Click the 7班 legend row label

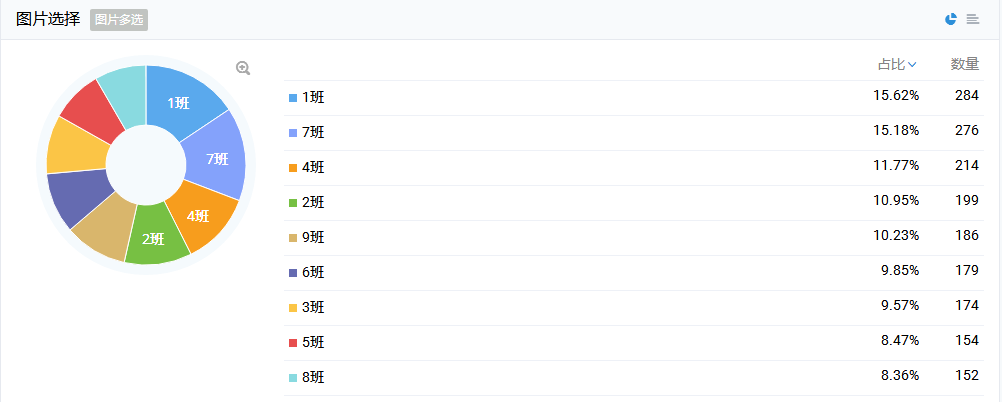[313, 133]
